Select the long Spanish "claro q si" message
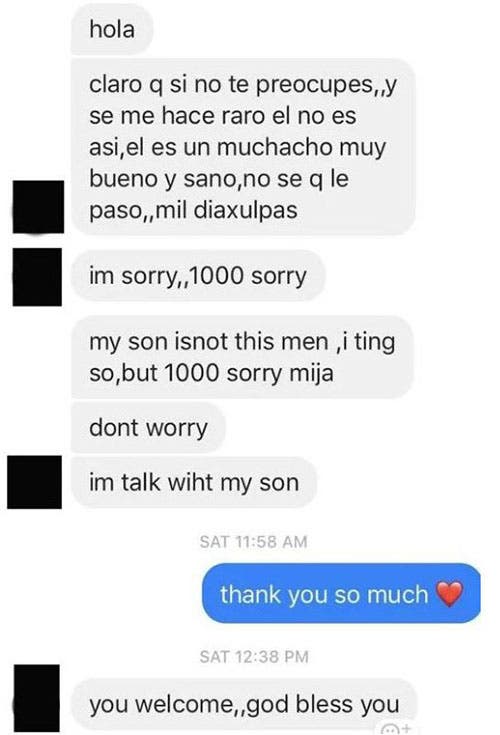500x735 pixels. (243, 147)
